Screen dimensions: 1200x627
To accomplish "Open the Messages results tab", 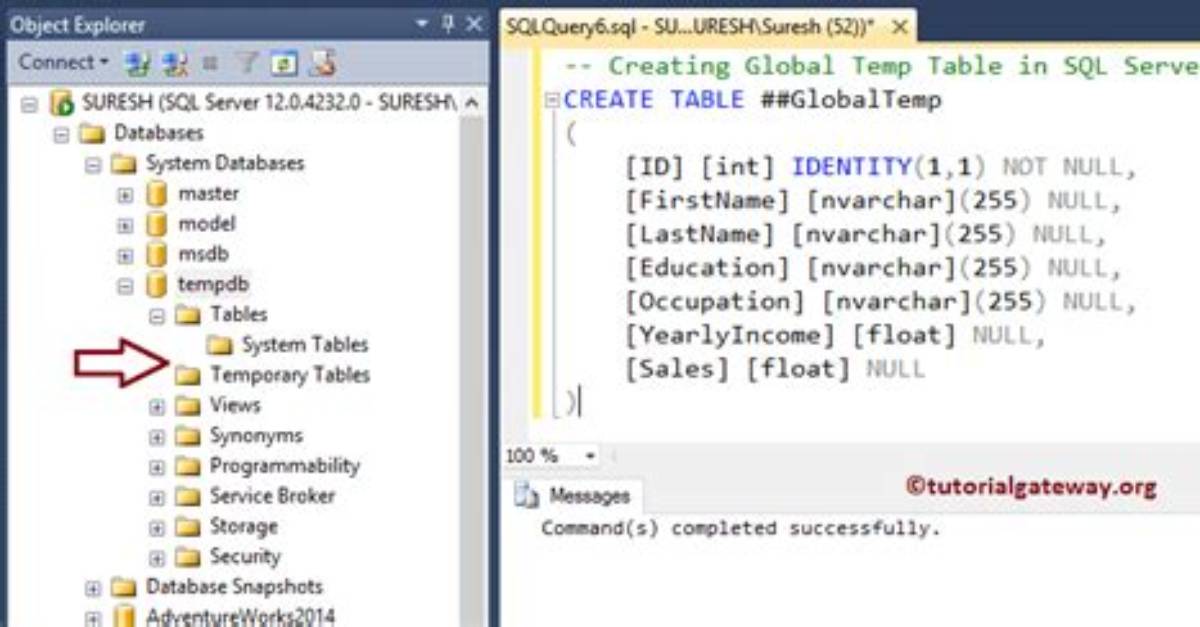I will pyautogui.click(x=574, y=495).
